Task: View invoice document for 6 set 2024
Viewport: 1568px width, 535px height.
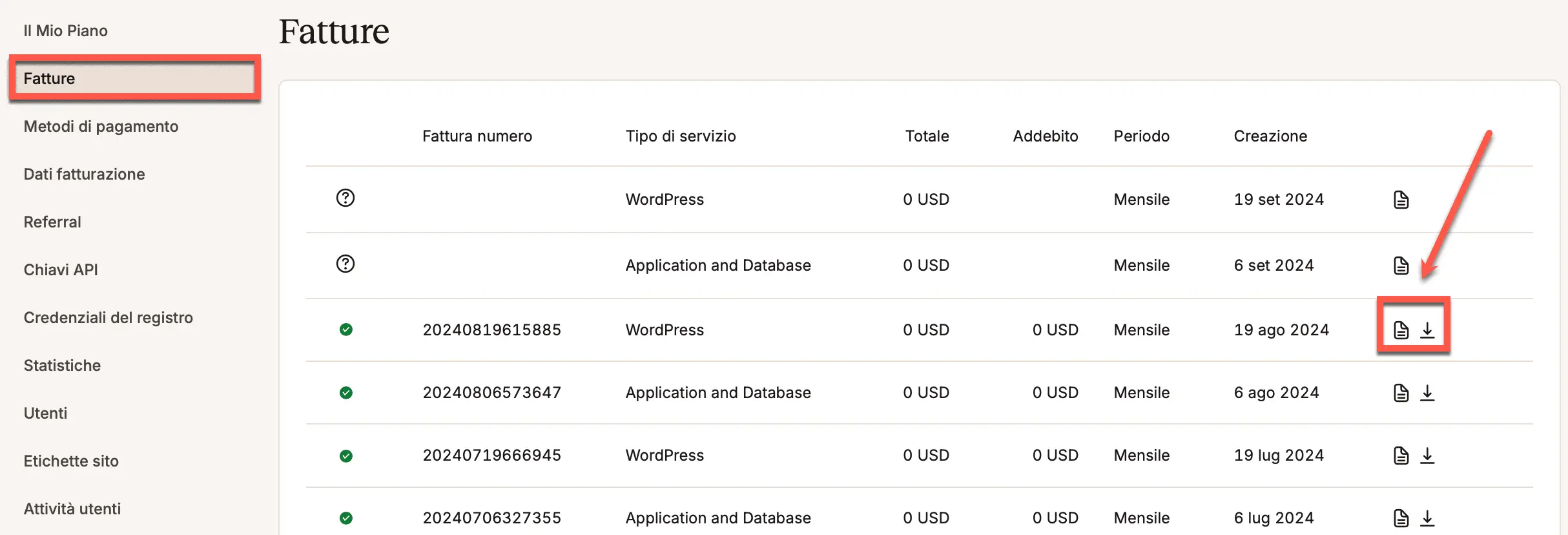Action: 1401,266
